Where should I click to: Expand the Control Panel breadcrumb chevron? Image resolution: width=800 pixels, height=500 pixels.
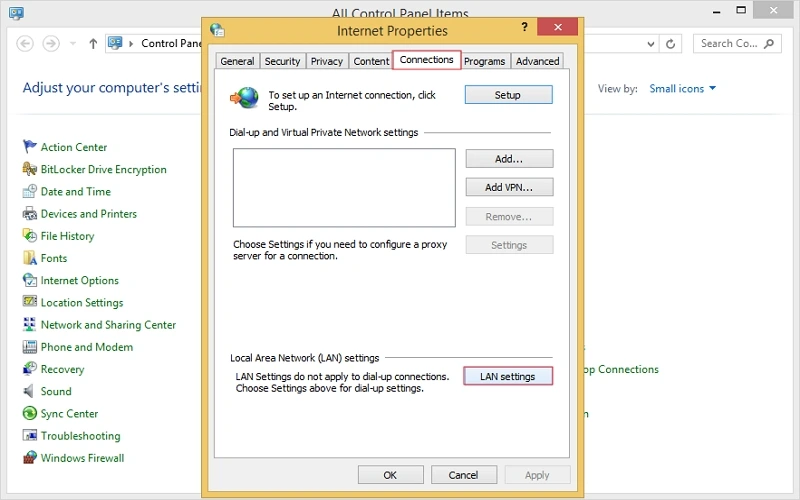click(131, 44)
